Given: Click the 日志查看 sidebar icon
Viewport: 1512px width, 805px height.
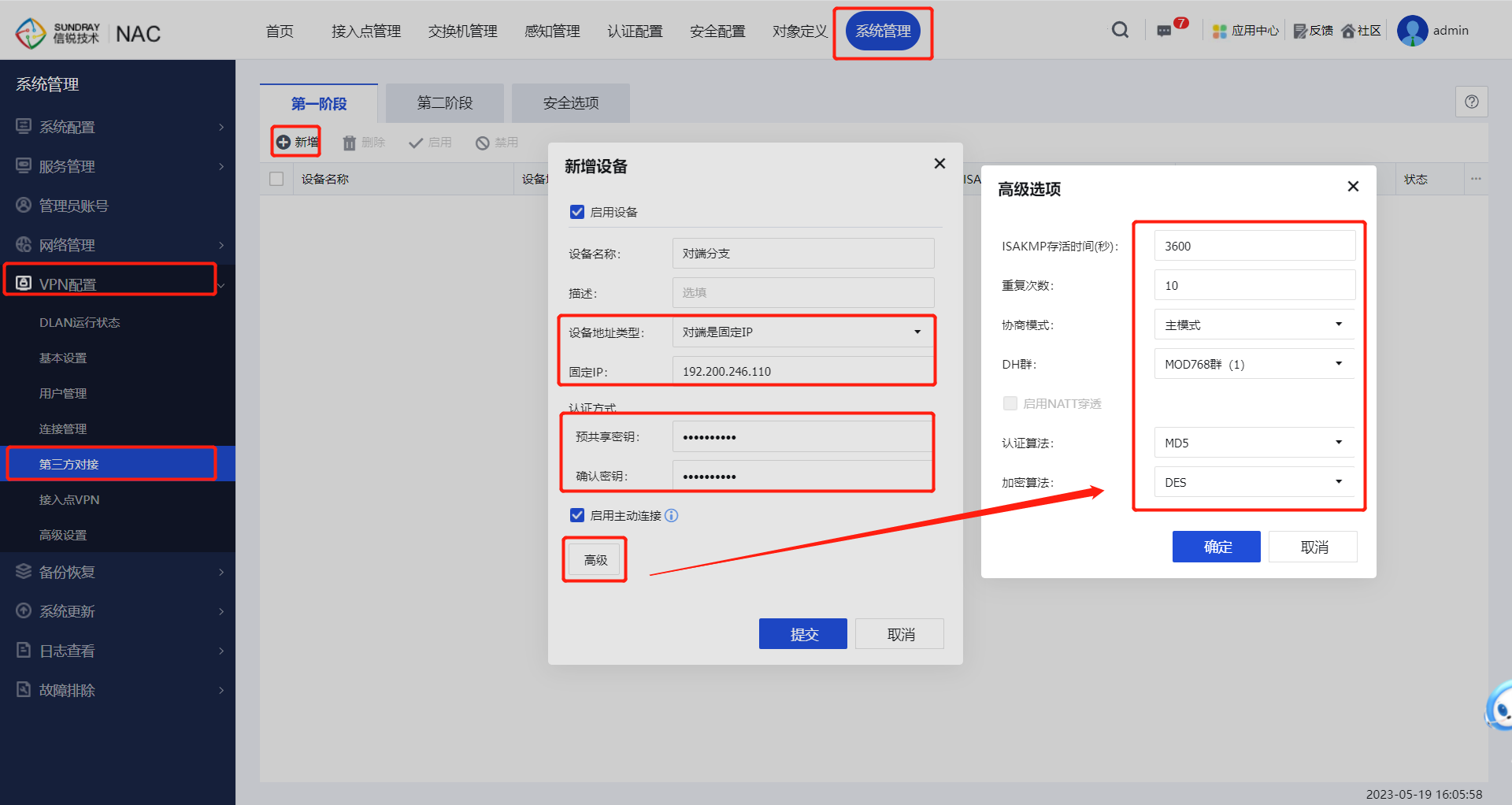Looking at the screenshot, I should click(x=24, y=650).
